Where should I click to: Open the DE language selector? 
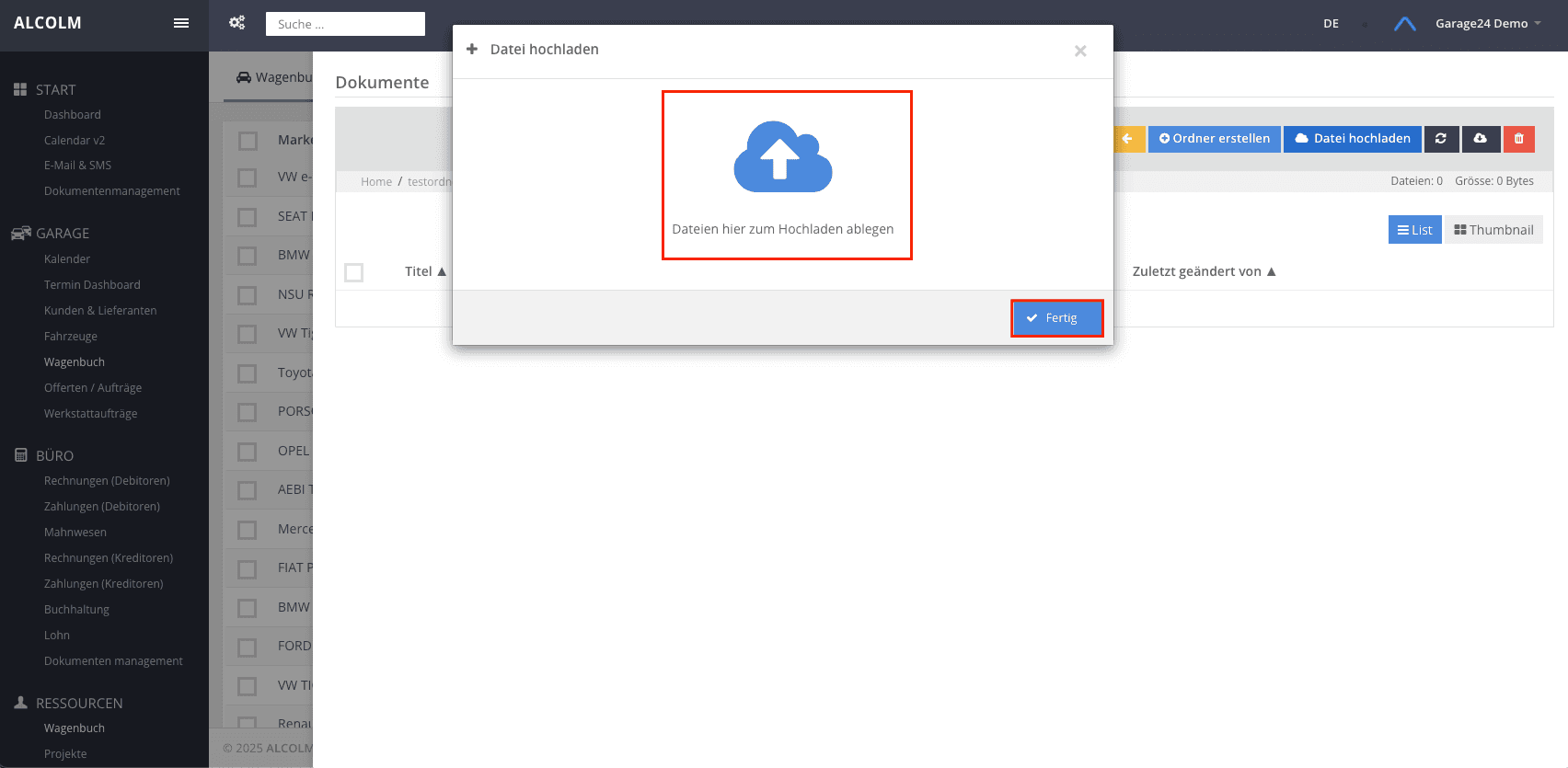(1332, 24)
